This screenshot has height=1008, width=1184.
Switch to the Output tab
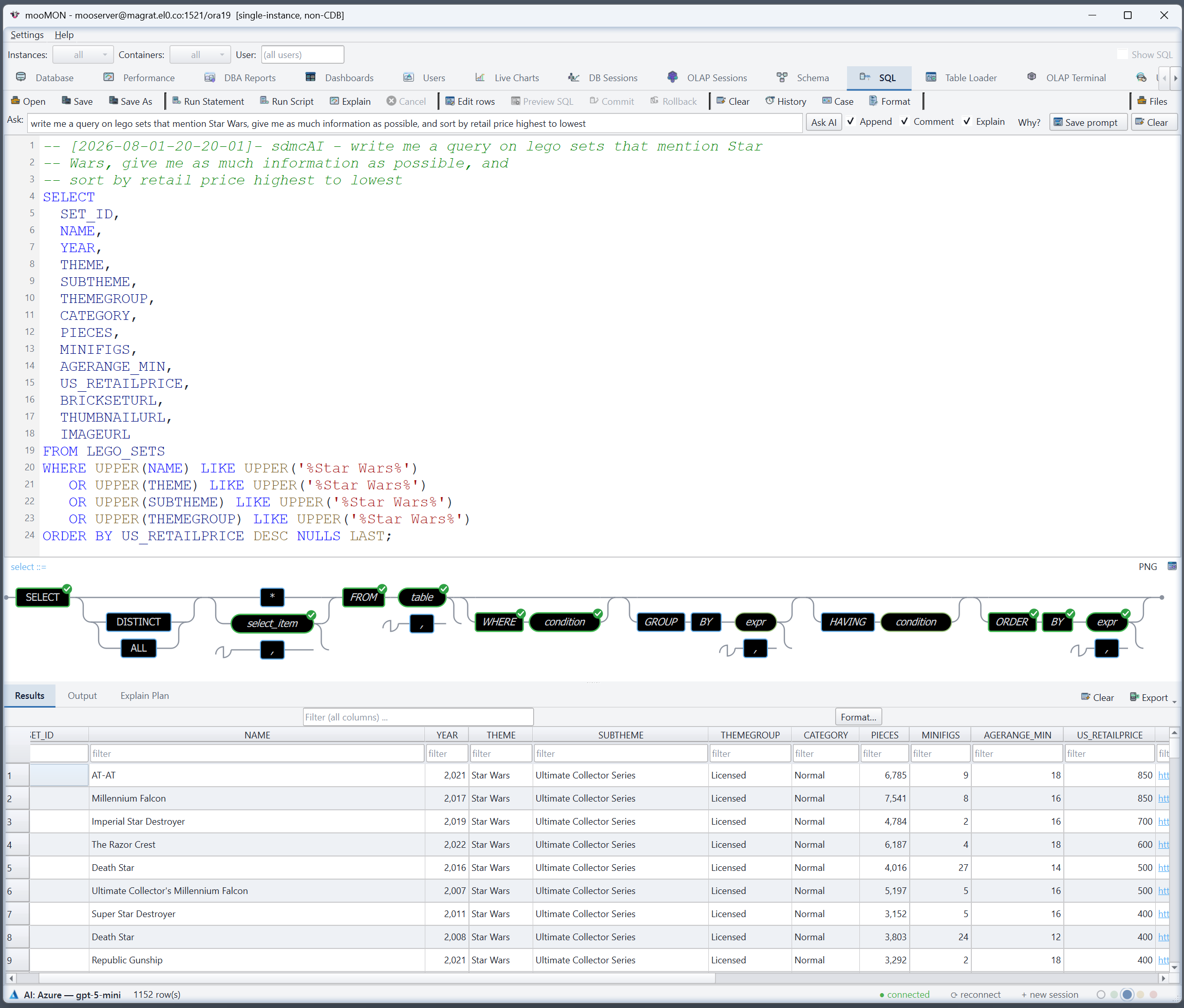[x=82, y=696]
